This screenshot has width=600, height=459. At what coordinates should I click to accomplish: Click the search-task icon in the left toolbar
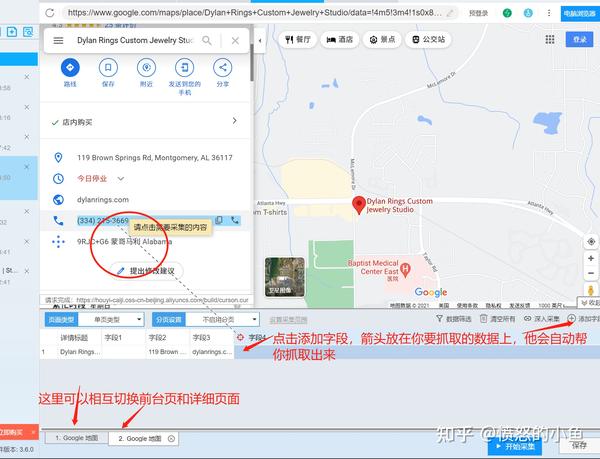tap(28, 32)
